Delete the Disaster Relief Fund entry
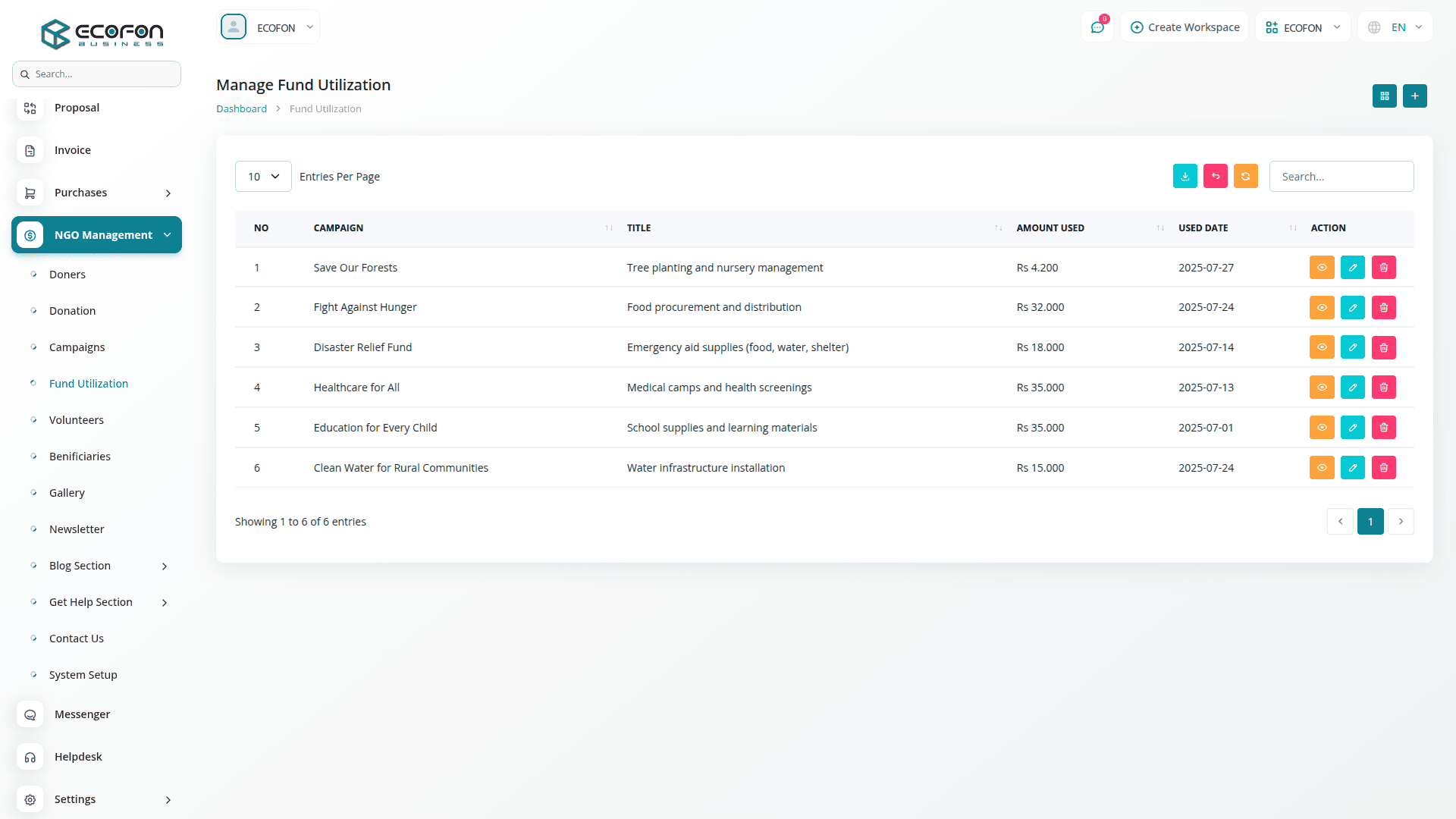This screenshot has width=1456, height=819. (1383, 347)
